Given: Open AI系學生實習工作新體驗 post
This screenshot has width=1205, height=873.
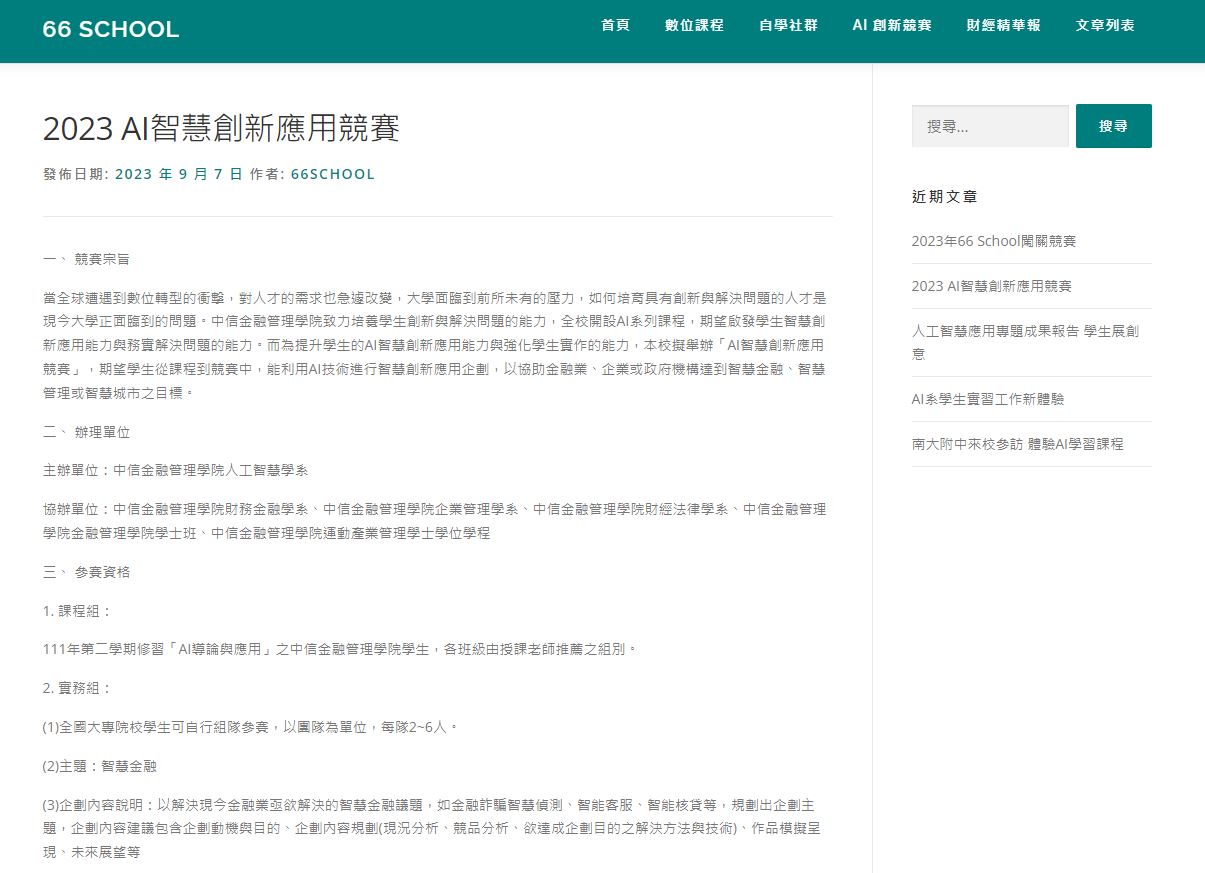Looking at the screenshot, I should 988,399.
